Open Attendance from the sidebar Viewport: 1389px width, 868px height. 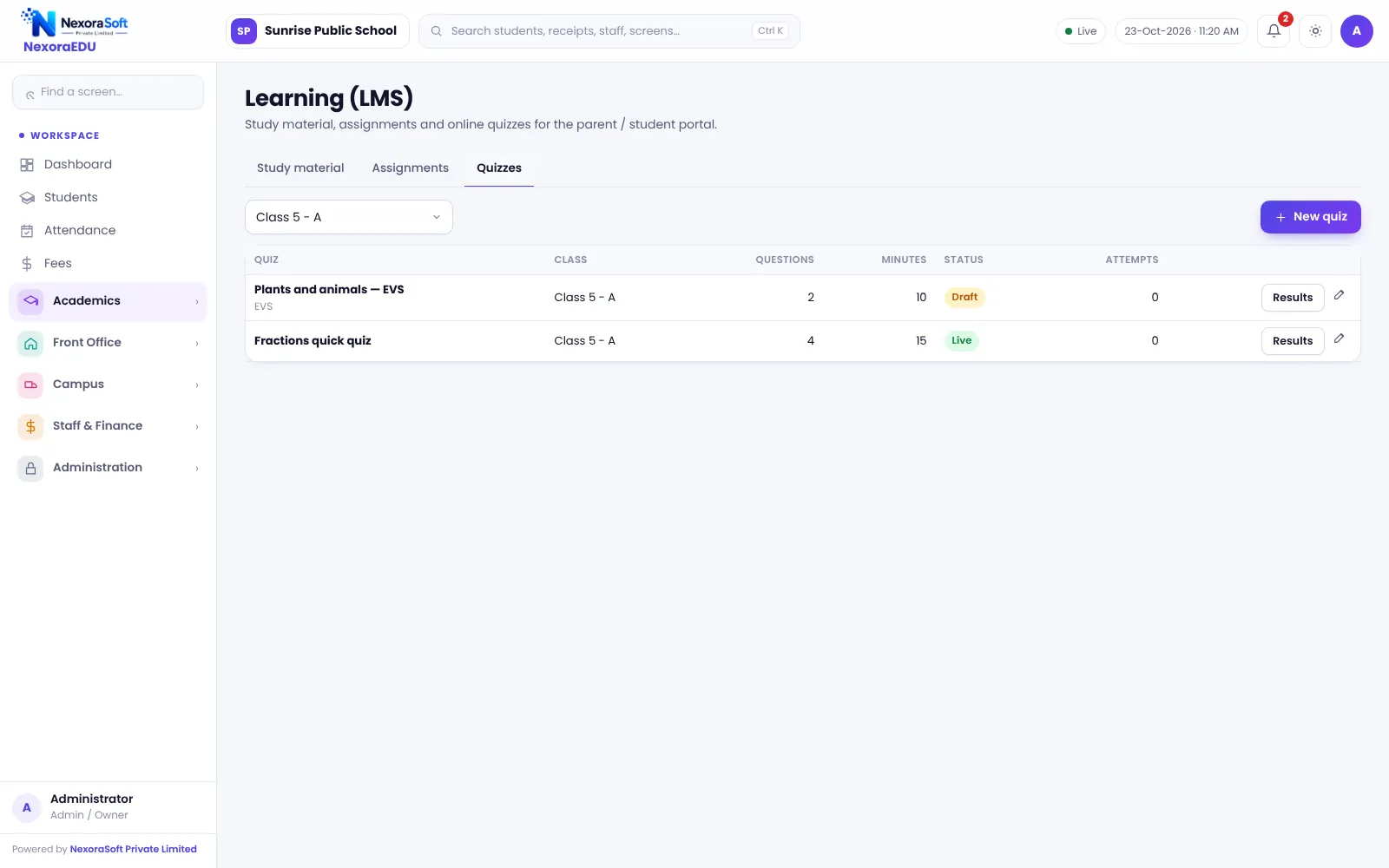pos(108,231)
